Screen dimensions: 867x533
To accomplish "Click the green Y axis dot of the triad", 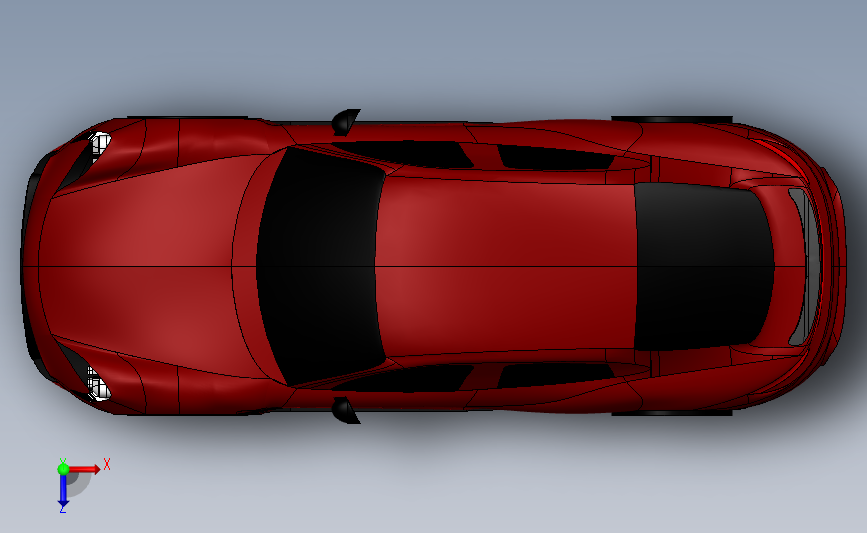I will 63,469.
